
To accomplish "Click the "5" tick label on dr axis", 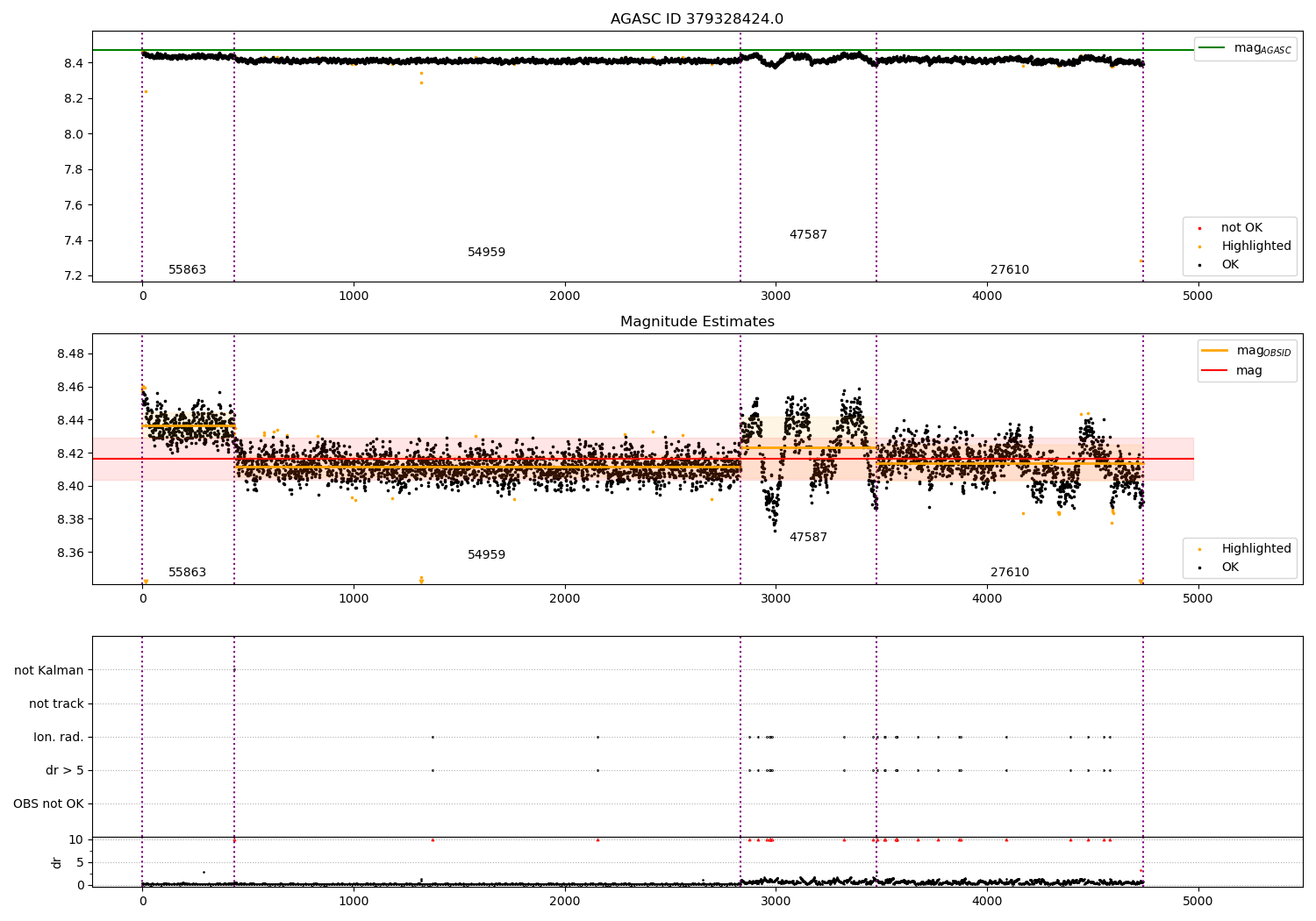I will coord(80,862).
